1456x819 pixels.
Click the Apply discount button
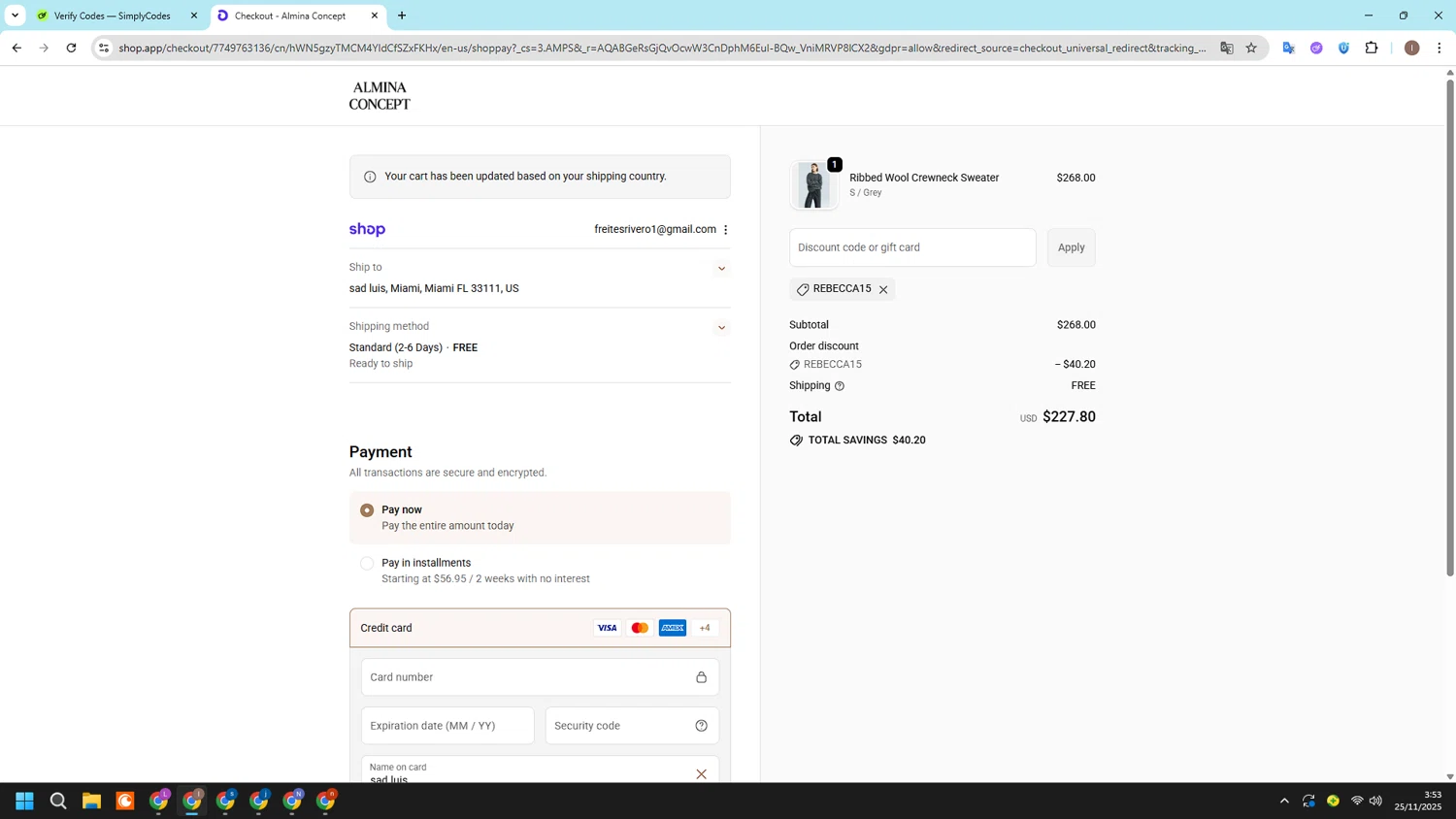(1072, 247)
